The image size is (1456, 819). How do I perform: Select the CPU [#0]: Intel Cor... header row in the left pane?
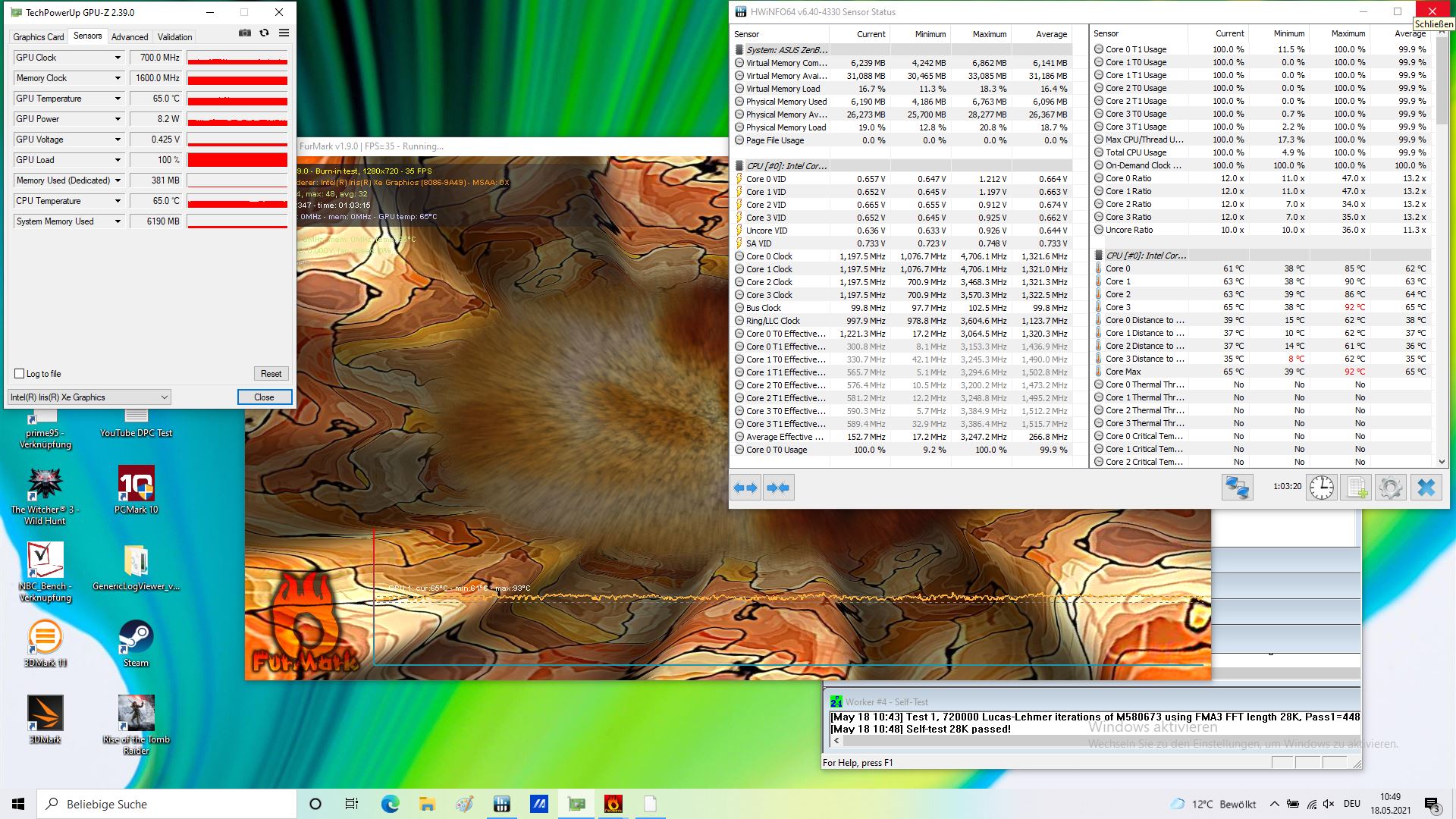pos(902,166)
